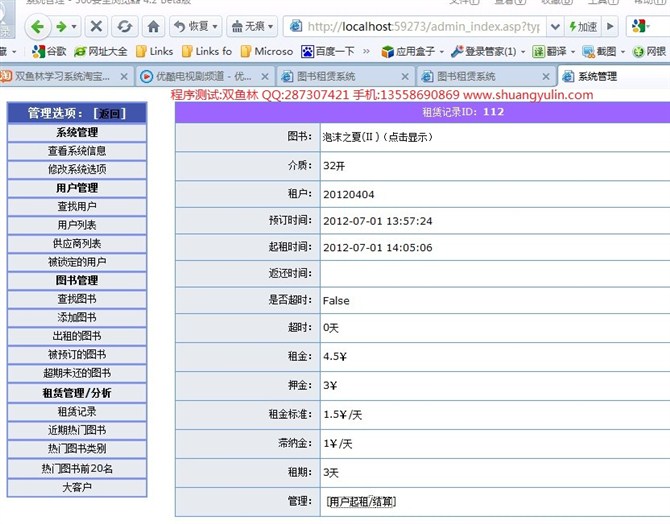The image size is (670, 524).
Task: Click the 添加图书 sidebar link
Action: tap(77, 318)
